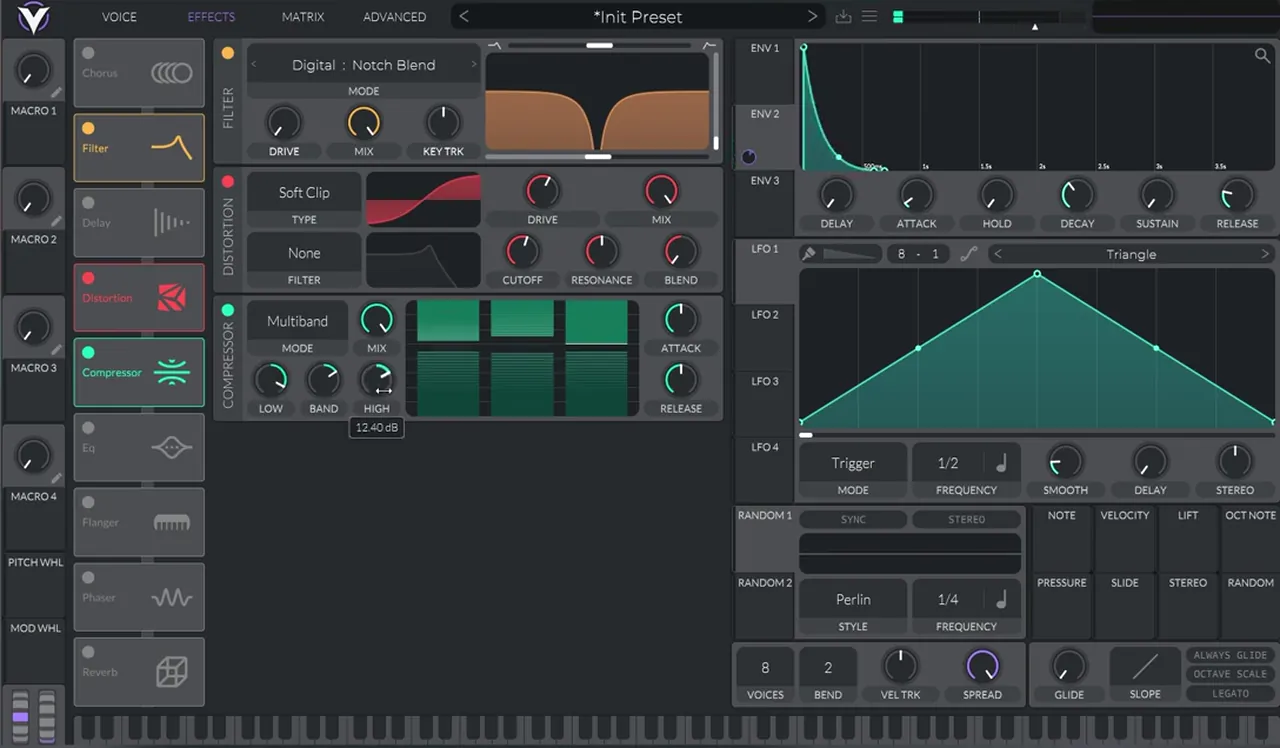The width and height of the screenshot is (1280, 748).
Task: Click the ENV 2 modulation source dot
Action: coord(749,157)
